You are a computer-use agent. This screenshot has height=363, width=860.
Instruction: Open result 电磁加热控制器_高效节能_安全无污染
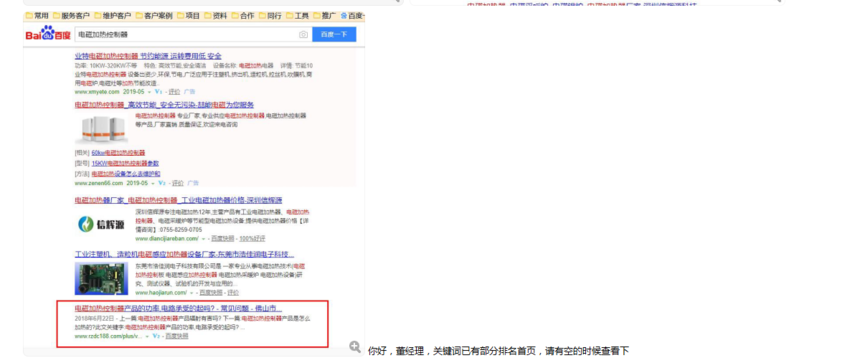pyautogui.click(x=164, y=105)
